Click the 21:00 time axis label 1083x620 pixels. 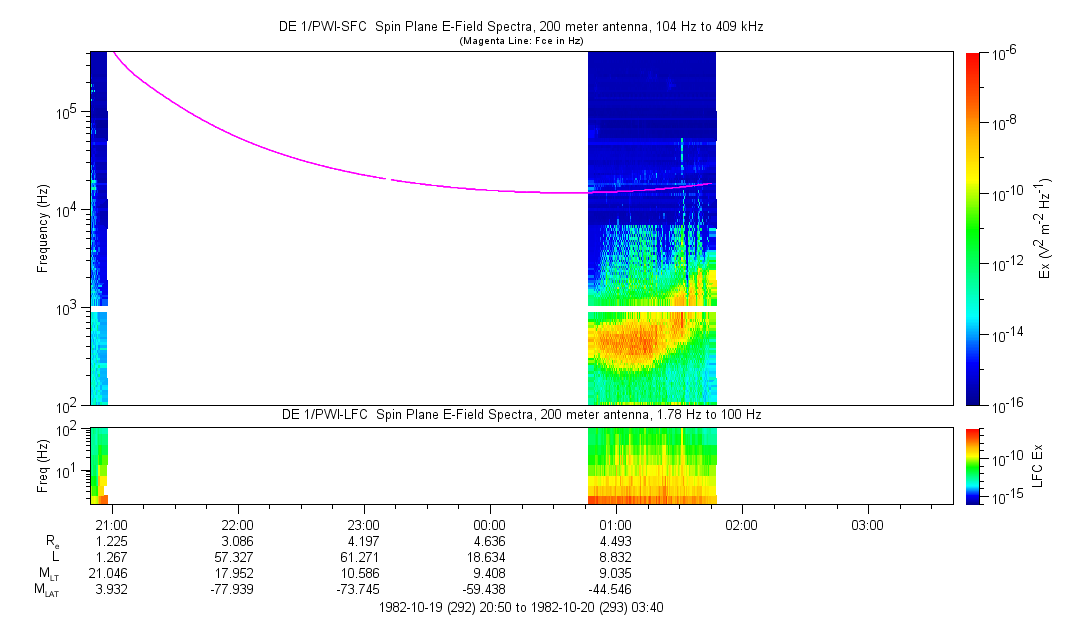tap(111, 525)
